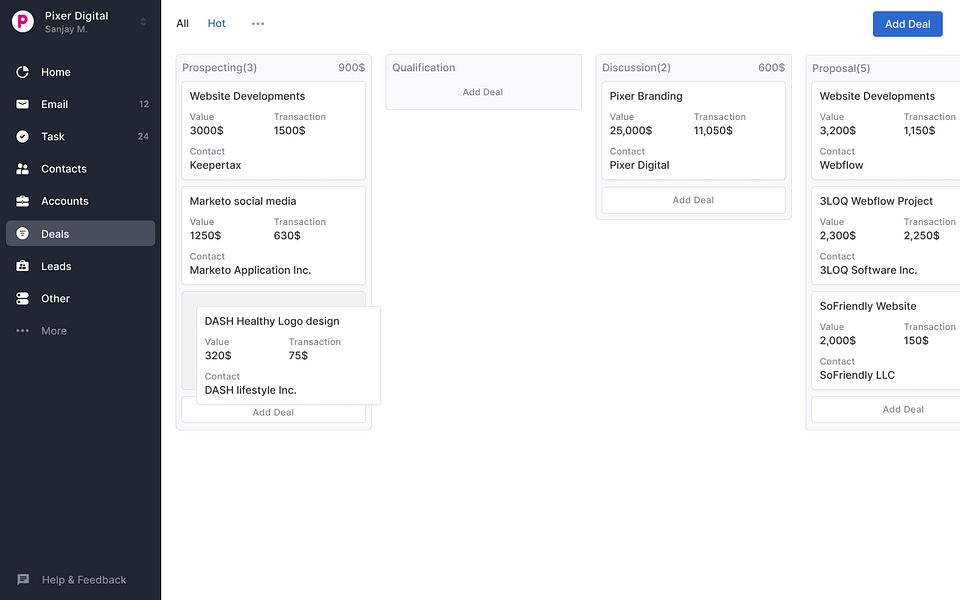Add a deal under the Discussion column
This screenshot has width=960, height=600.
(x=693, y=199)
